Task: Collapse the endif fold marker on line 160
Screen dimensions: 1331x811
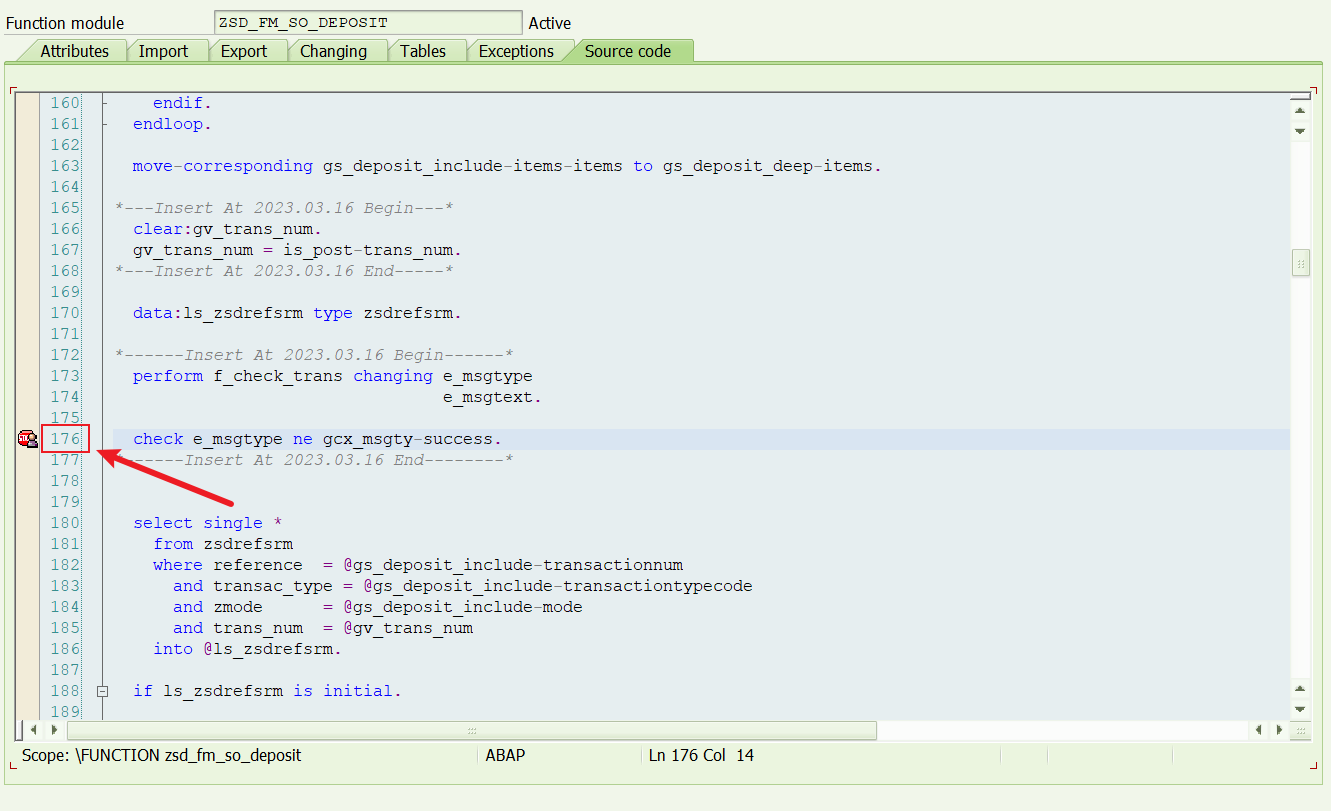Action: [x=105, y=104]
